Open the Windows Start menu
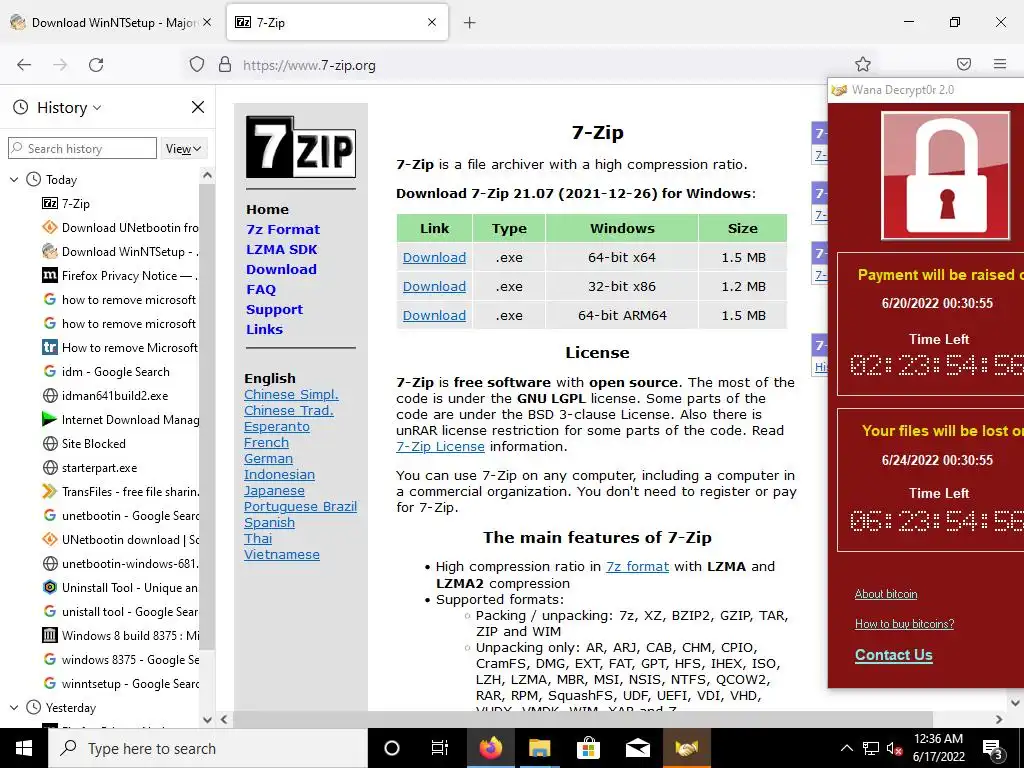 point(24,748)
